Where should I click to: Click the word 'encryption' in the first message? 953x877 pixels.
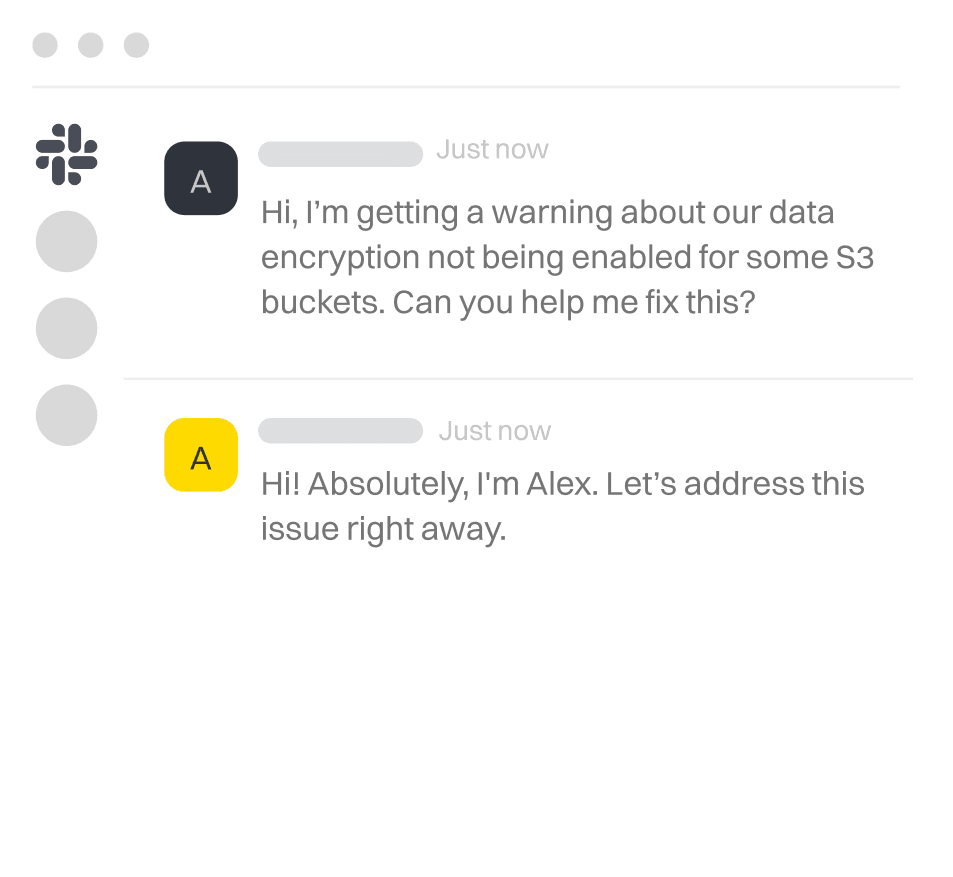pyautogui.click(x=341, y=258)
